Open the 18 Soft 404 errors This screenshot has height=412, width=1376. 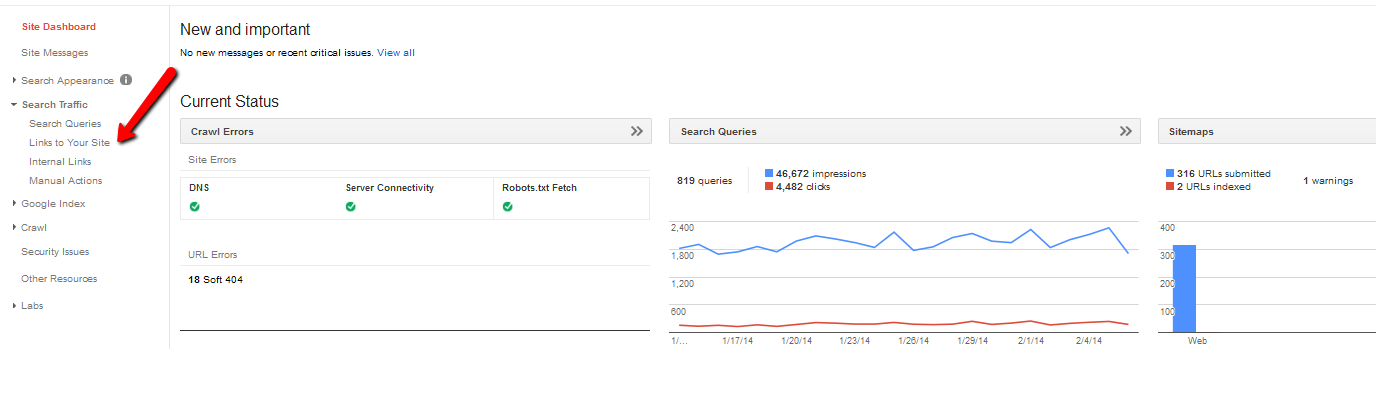(215, 279)
